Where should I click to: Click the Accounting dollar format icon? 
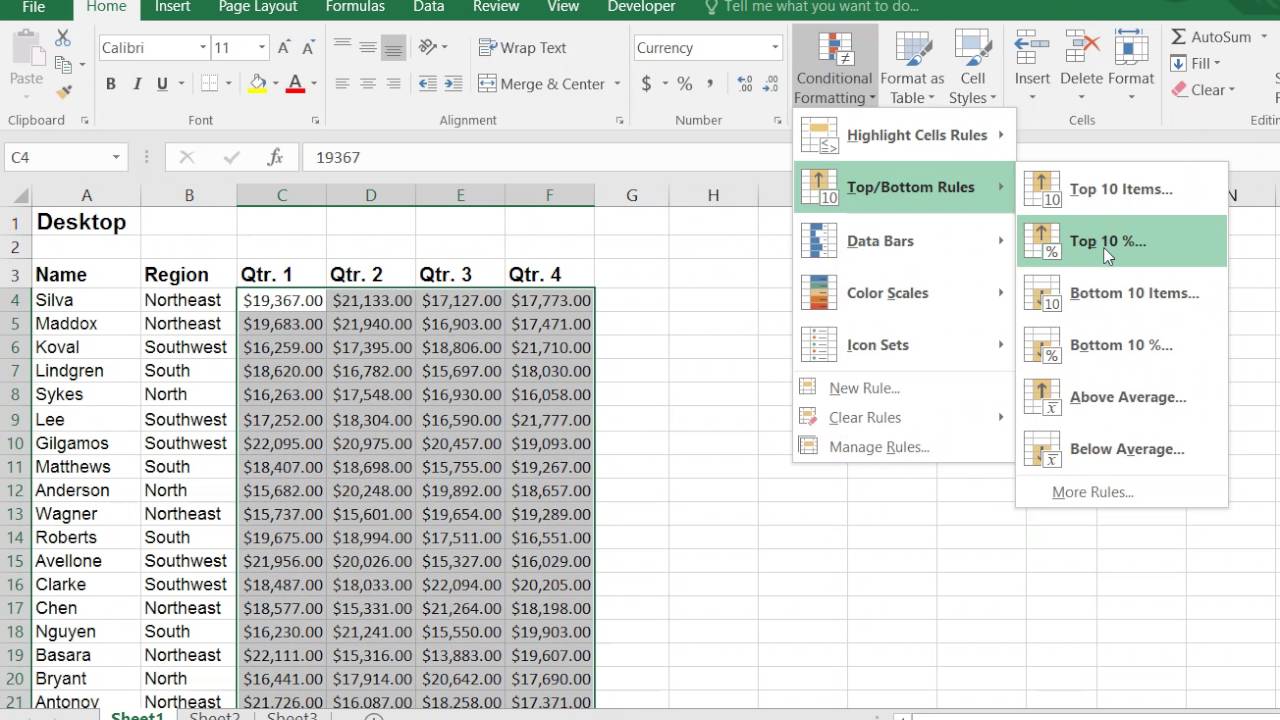click(x=646, y=84)
